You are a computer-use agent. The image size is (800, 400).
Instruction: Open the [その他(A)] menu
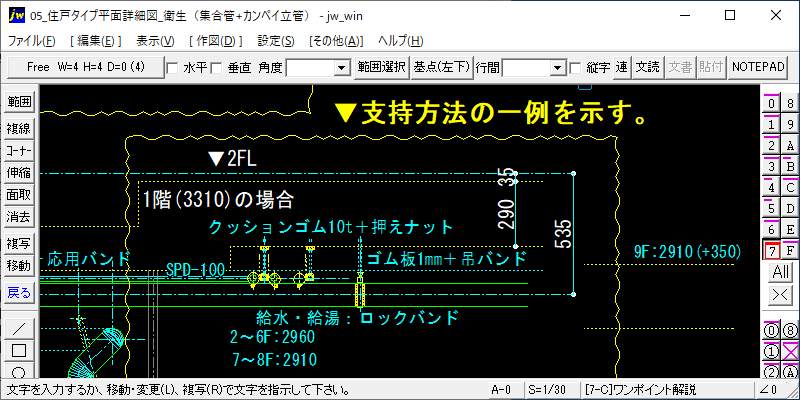[336, 41]
